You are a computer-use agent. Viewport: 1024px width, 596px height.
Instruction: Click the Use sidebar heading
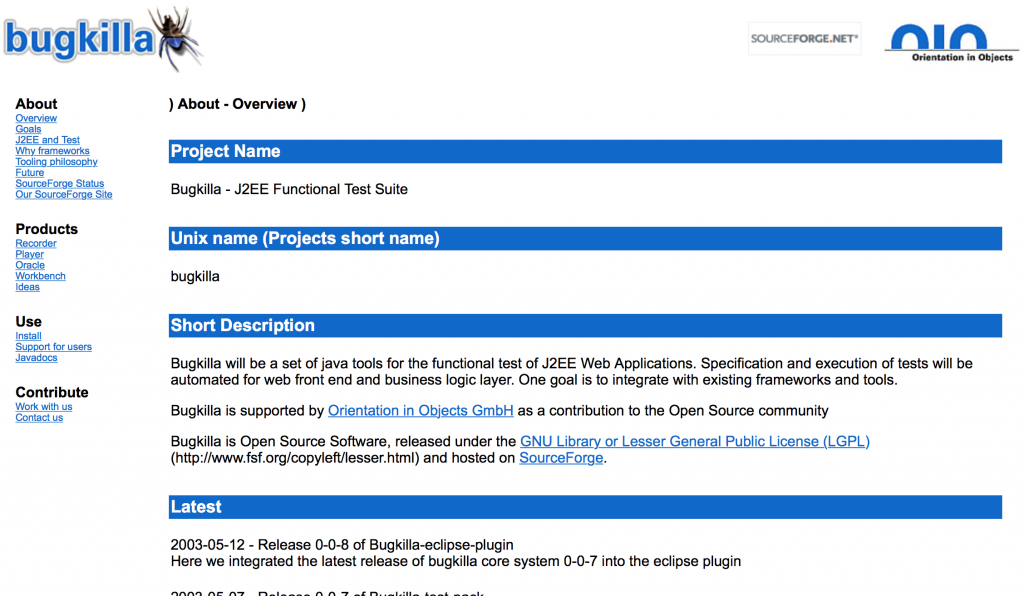(29, 322)
